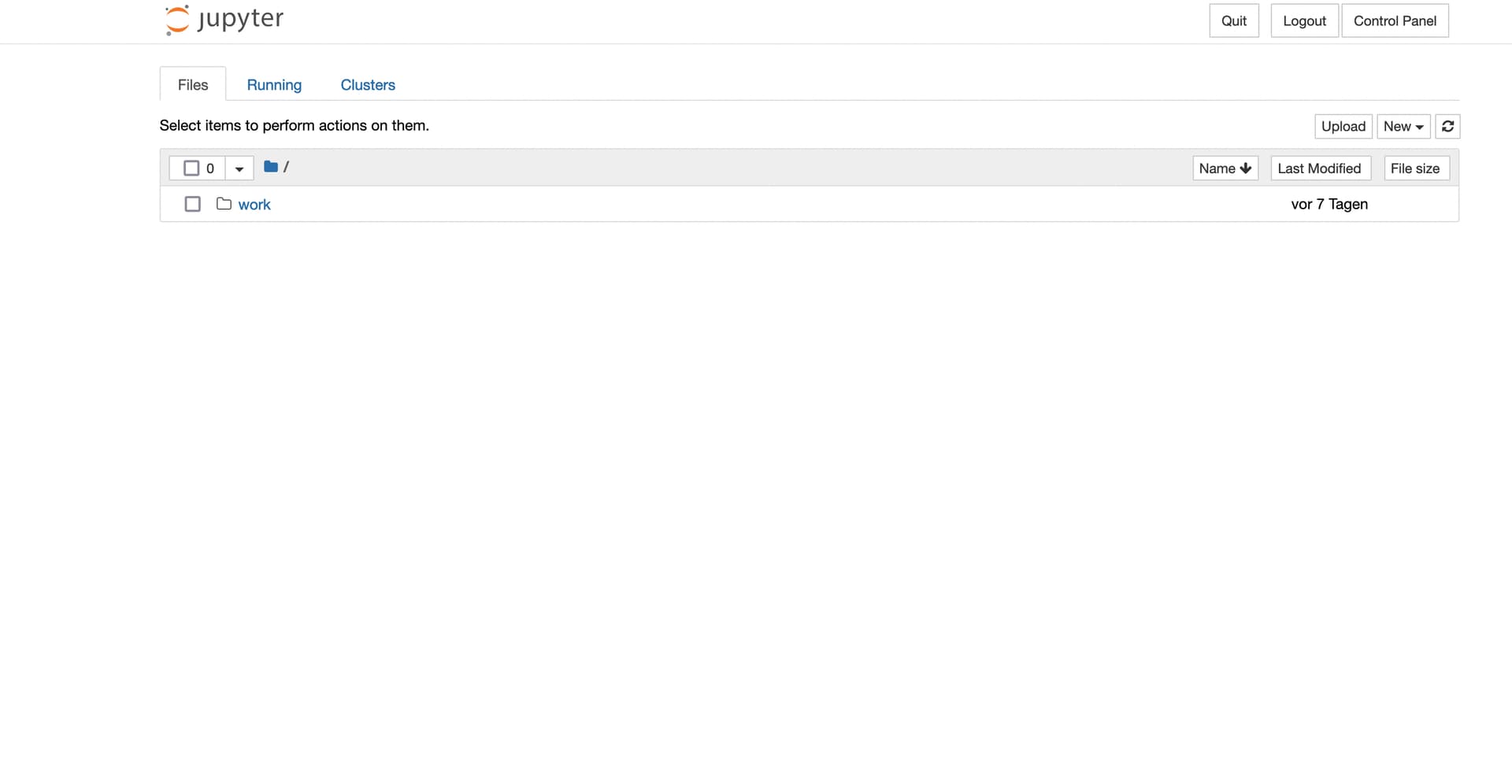
Task: Click the 'vor 7 Tagen' modified date
Action: coord(1329,204)
